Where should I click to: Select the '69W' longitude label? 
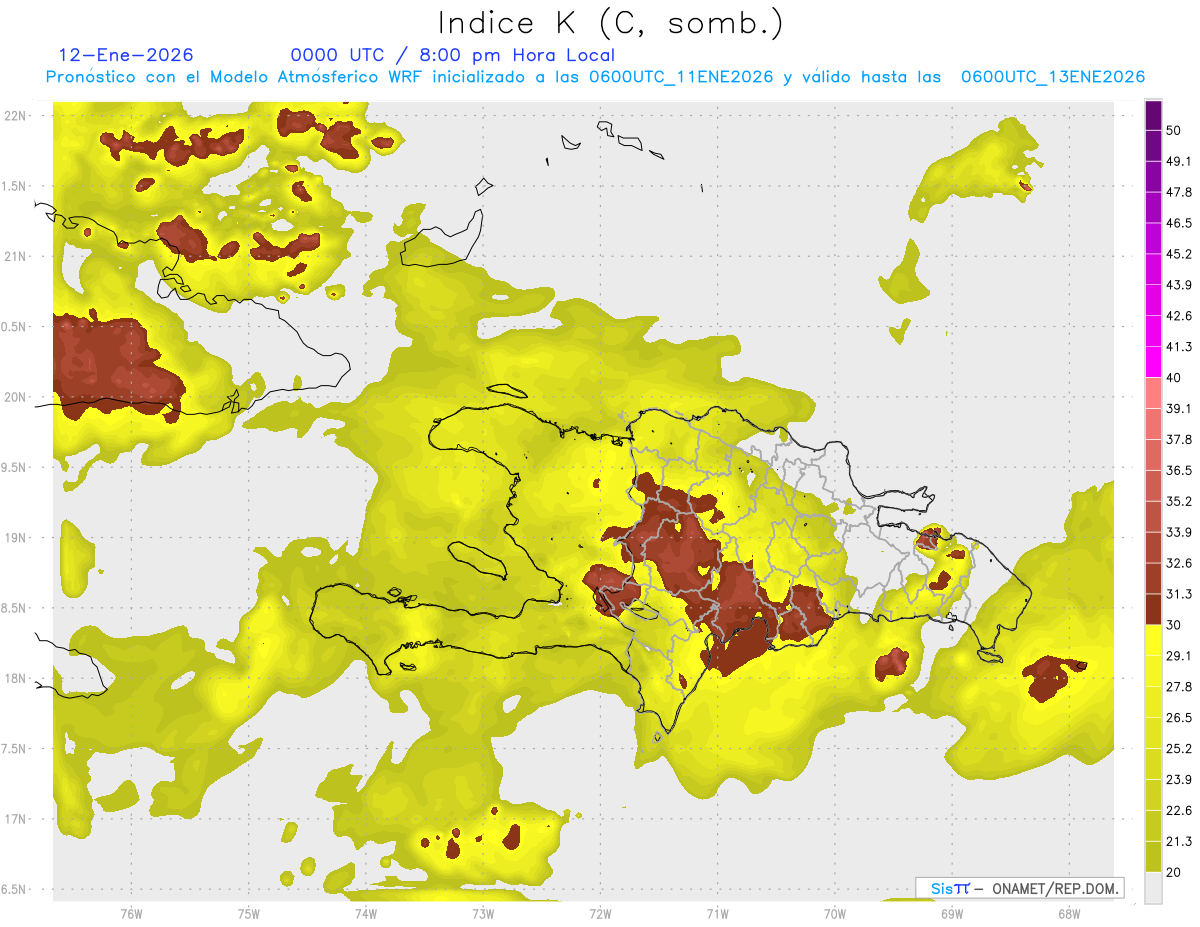pyautogui.click(x=952, y=914)
